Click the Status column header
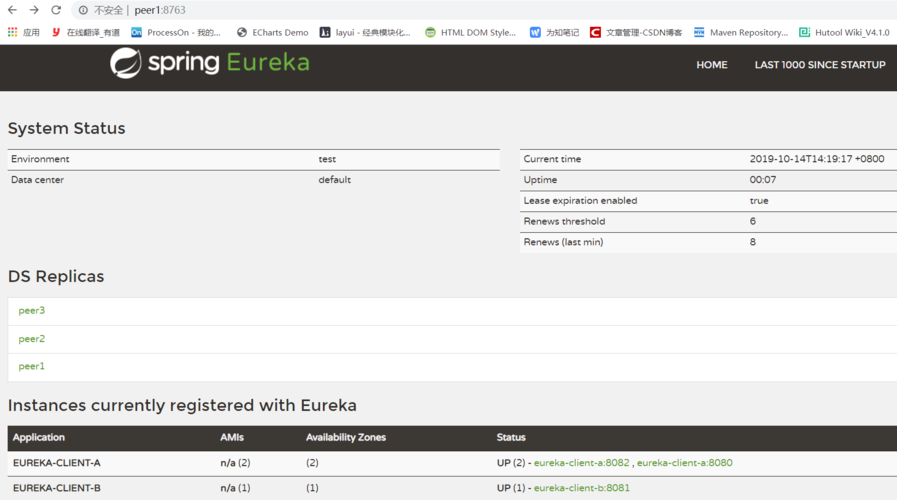 [511, 438]
